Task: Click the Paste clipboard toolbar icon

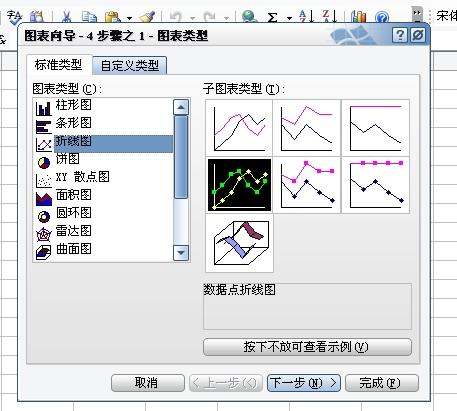Action: pyautogui.click(x=112, y=17)
